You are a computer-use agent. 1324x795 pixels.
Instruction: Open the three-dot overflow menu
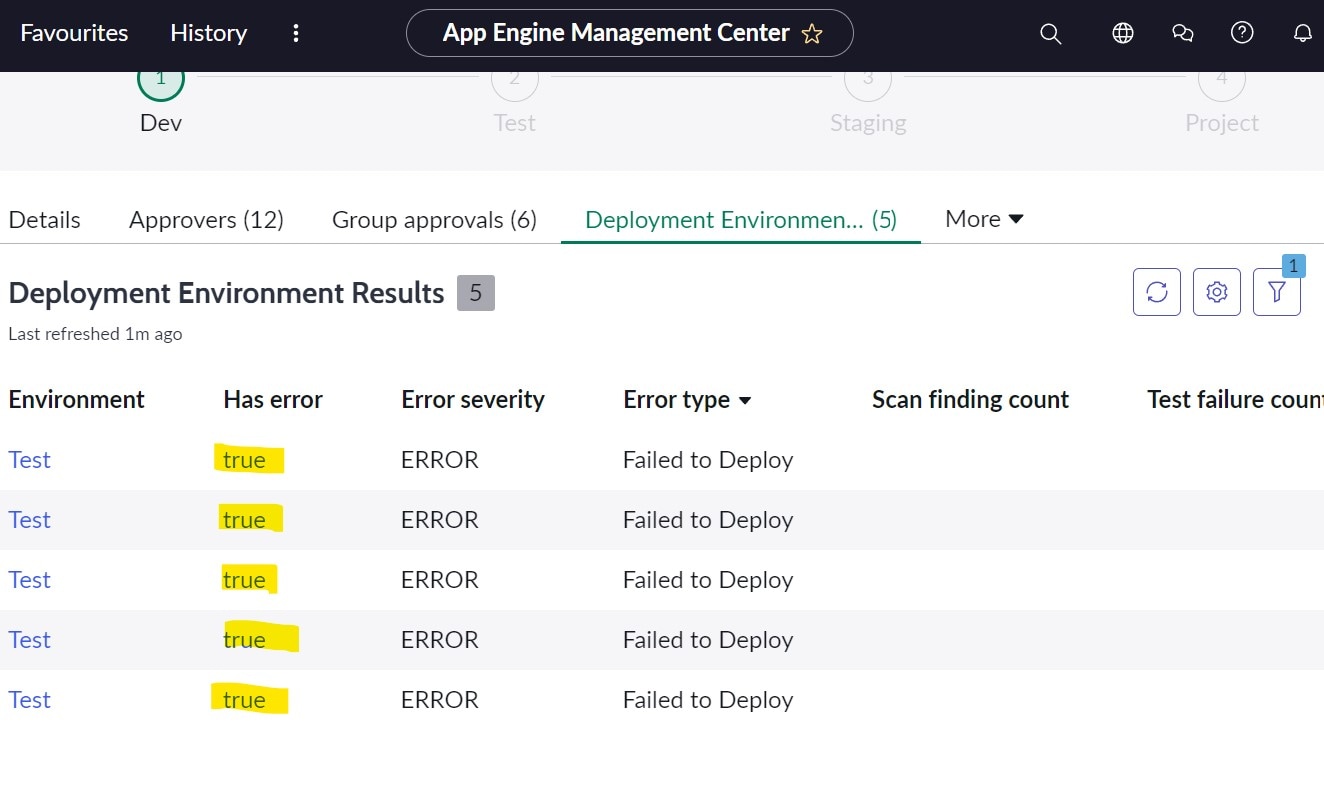(296, 33)
